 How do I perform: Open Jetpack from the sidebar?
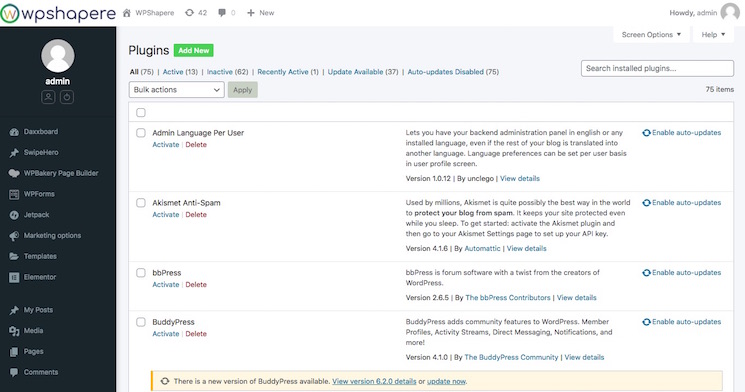coord(36,215)
